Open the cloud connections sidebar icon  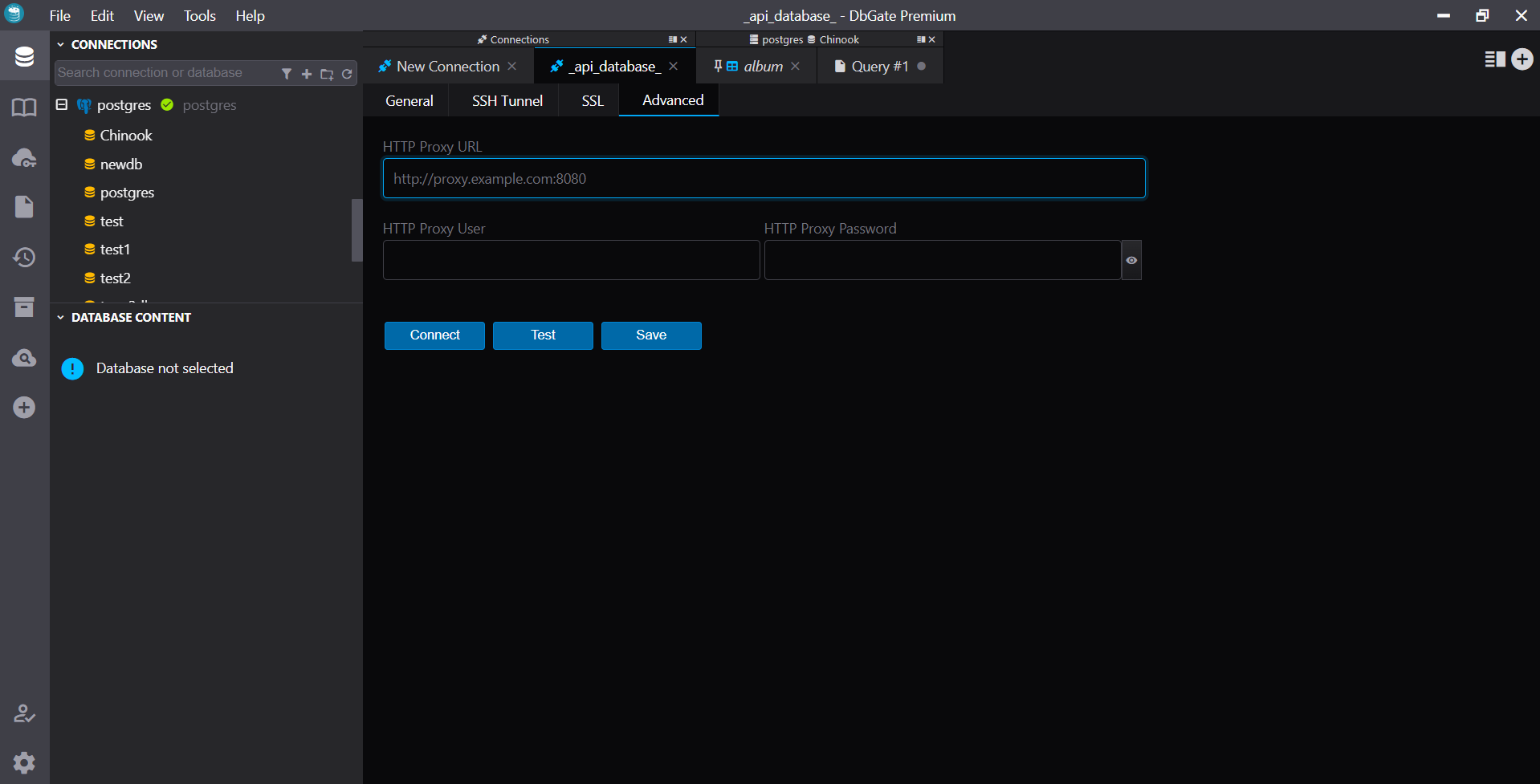24,158
